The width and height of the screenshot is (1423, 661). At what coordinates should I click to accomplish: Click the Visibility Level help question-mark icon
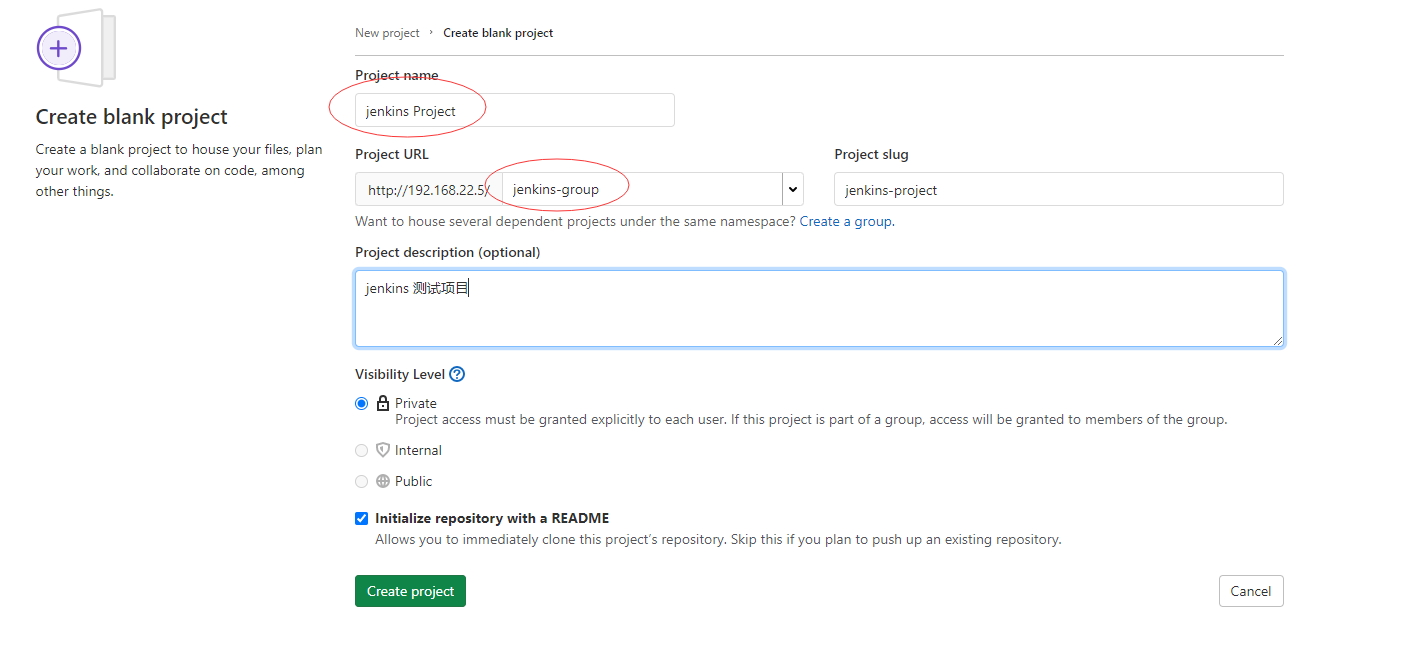457,374
